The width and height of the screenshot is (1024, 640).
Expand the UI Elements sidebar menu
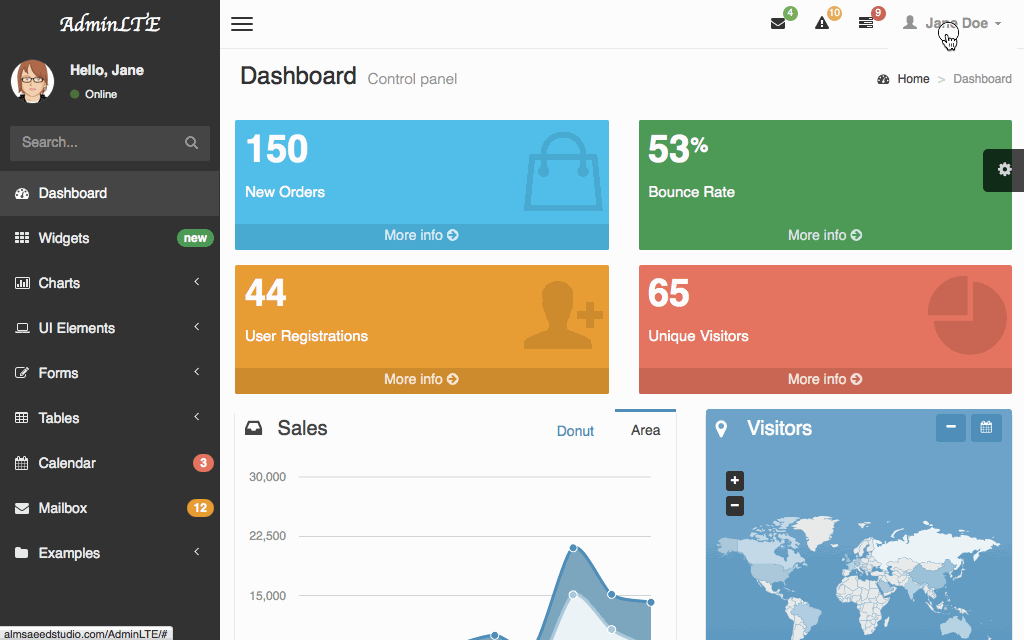pyautogui.click(x=108, y=328)
